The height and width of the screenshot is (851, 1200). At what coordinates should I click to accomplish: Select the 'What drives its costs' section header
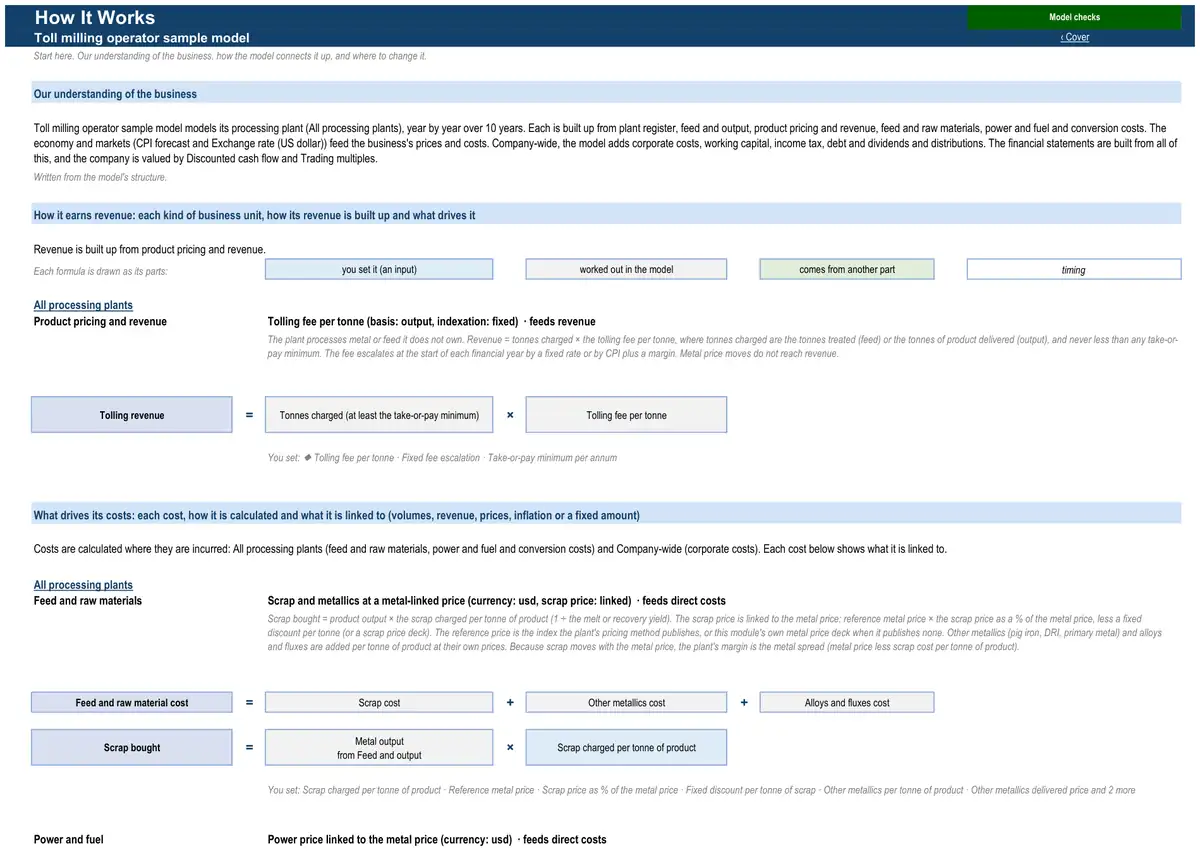[606, 515]
